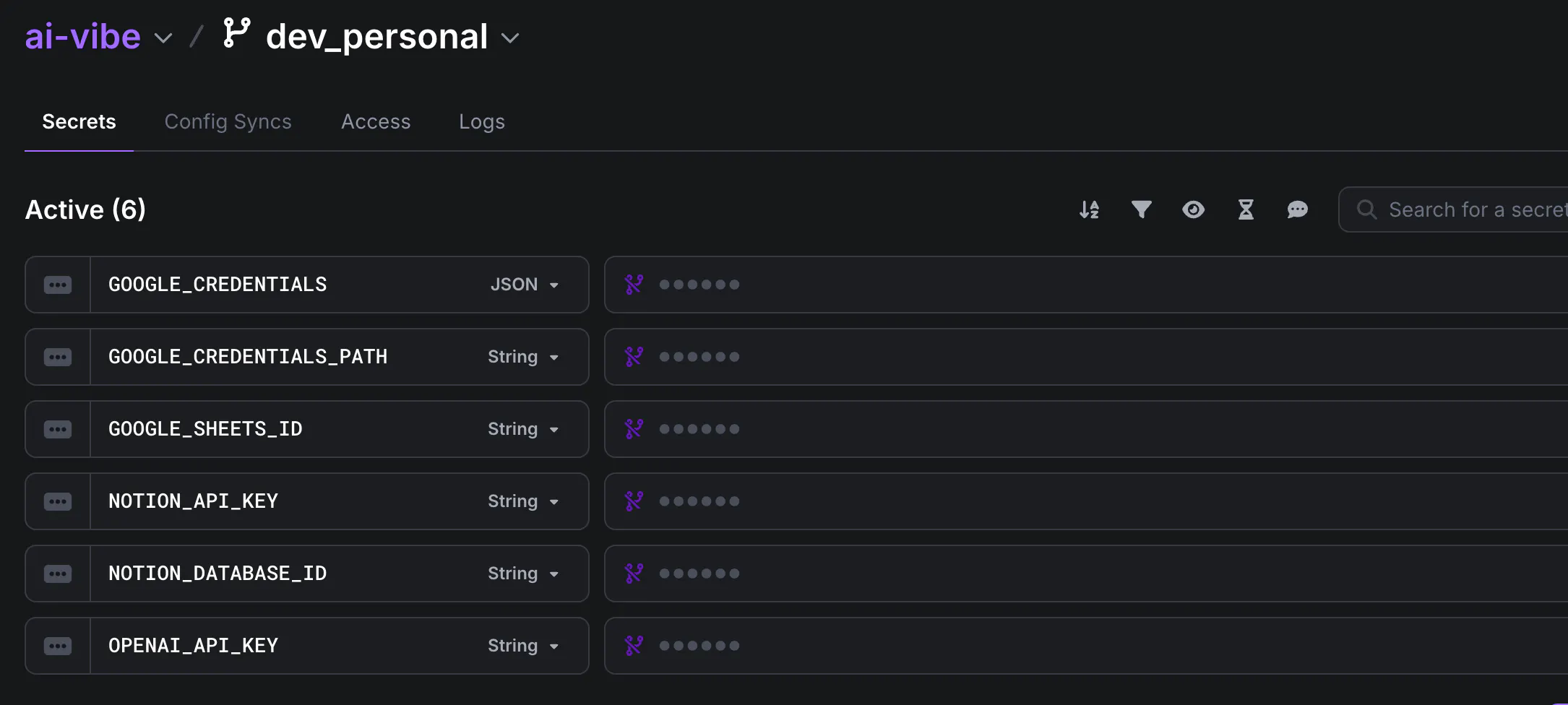This screenshot has width=1568, height=705.
Task: Open the filter funnel icon
Action: (1141, 209)
